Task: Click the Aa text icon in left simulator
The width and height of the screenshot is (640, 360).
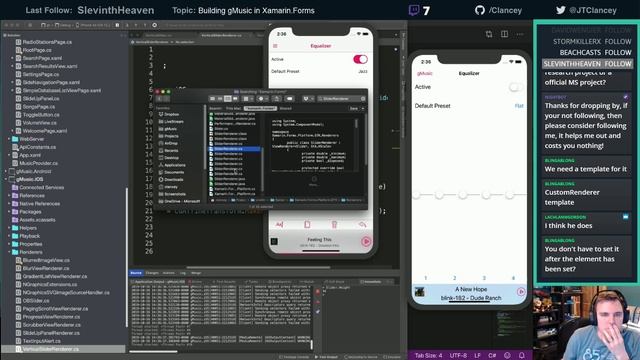Action: 280,224
